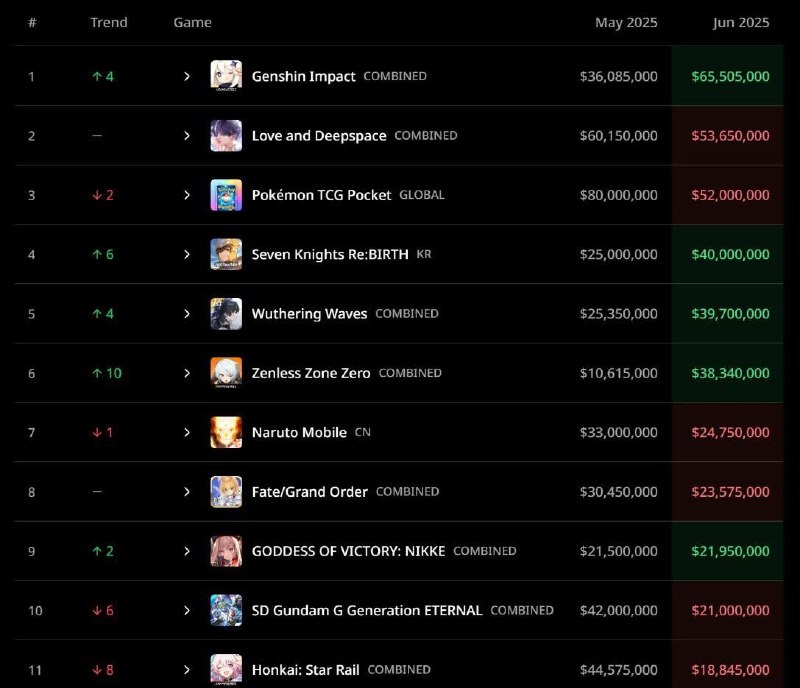The height and width of the screenshot is (688, 800).
Task: Click the Genshin Impact game icon
Action: tap(226, 76)
